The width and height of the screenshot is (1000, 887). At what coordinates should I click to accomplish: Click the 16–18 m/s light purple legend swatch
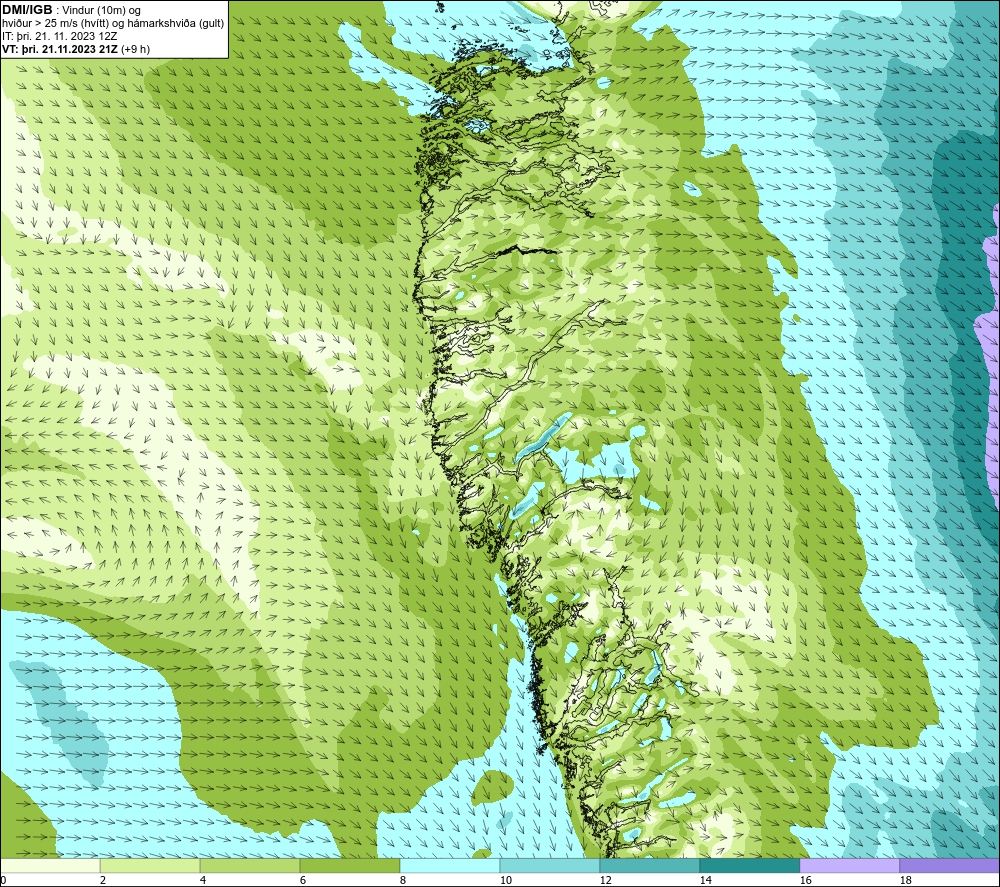(849, 865)
